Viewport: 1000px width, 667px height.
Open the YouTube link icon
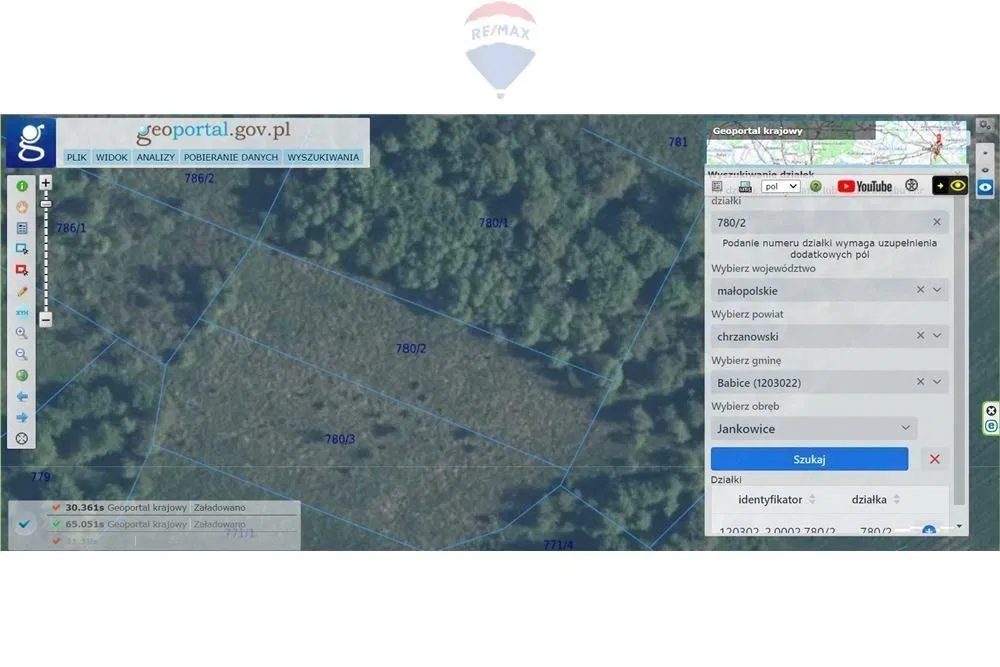(864, 186)
